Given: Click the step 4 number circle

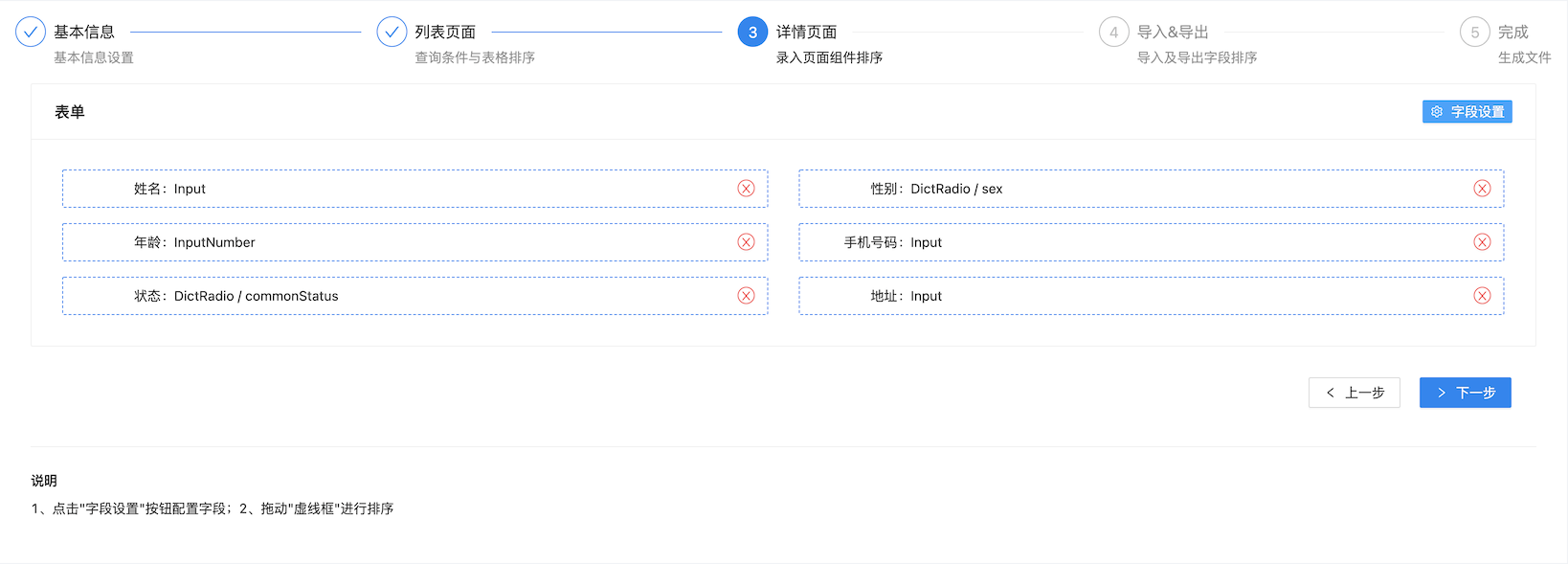Looking at the screenshot, I should pos(1113,32).
